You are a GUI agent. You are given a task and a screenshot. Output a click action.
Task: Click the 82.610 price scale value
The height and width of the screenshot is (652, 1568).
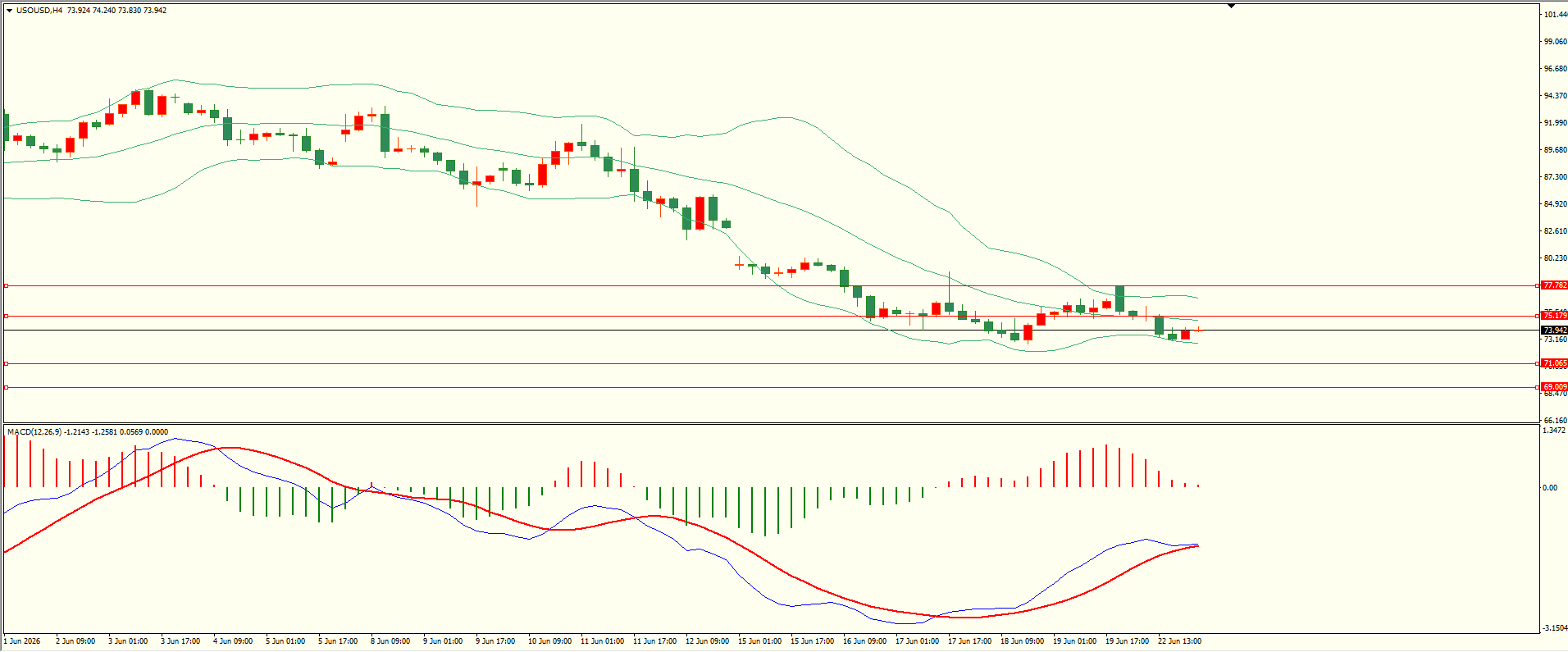1555,231
